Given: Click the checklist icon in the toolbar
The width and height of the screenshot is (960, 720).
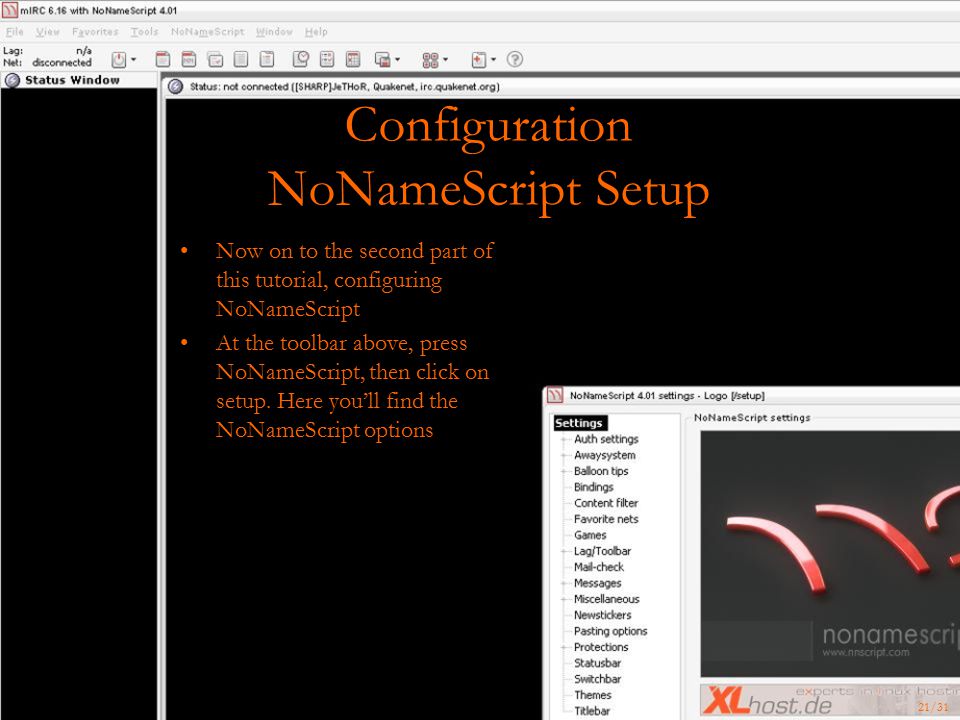Looking at the screenshot, I should tap(327, 59).
